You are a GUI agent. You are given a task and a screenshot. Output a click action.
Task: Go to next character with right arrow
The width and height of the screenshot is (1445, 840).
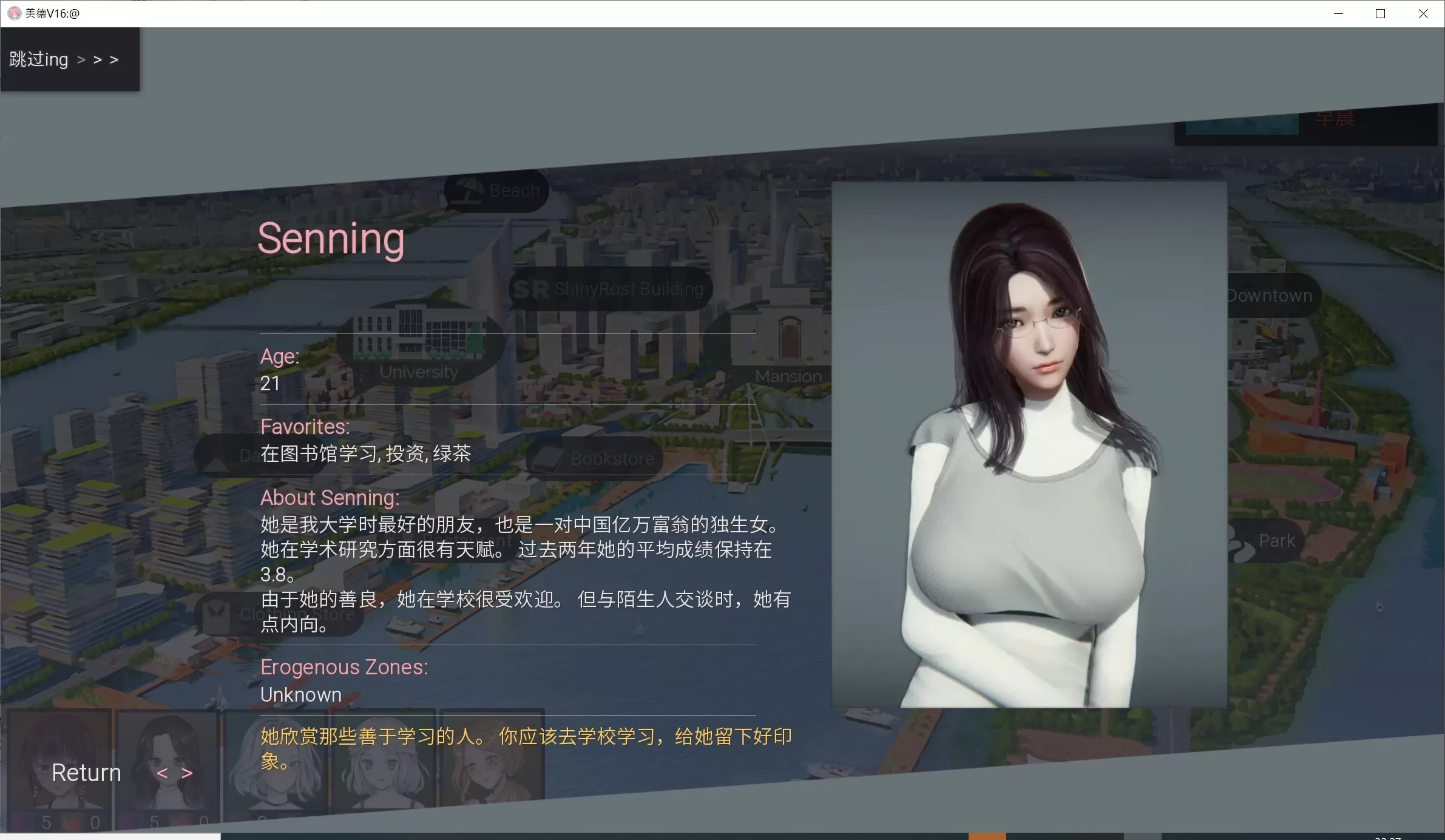[187, 773]
